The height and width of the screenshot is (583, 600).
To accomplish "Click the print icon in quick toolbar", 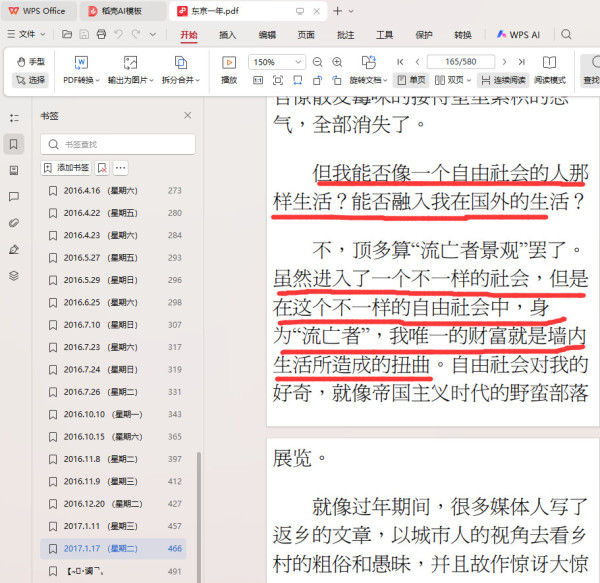I will [x=101, y=34].
